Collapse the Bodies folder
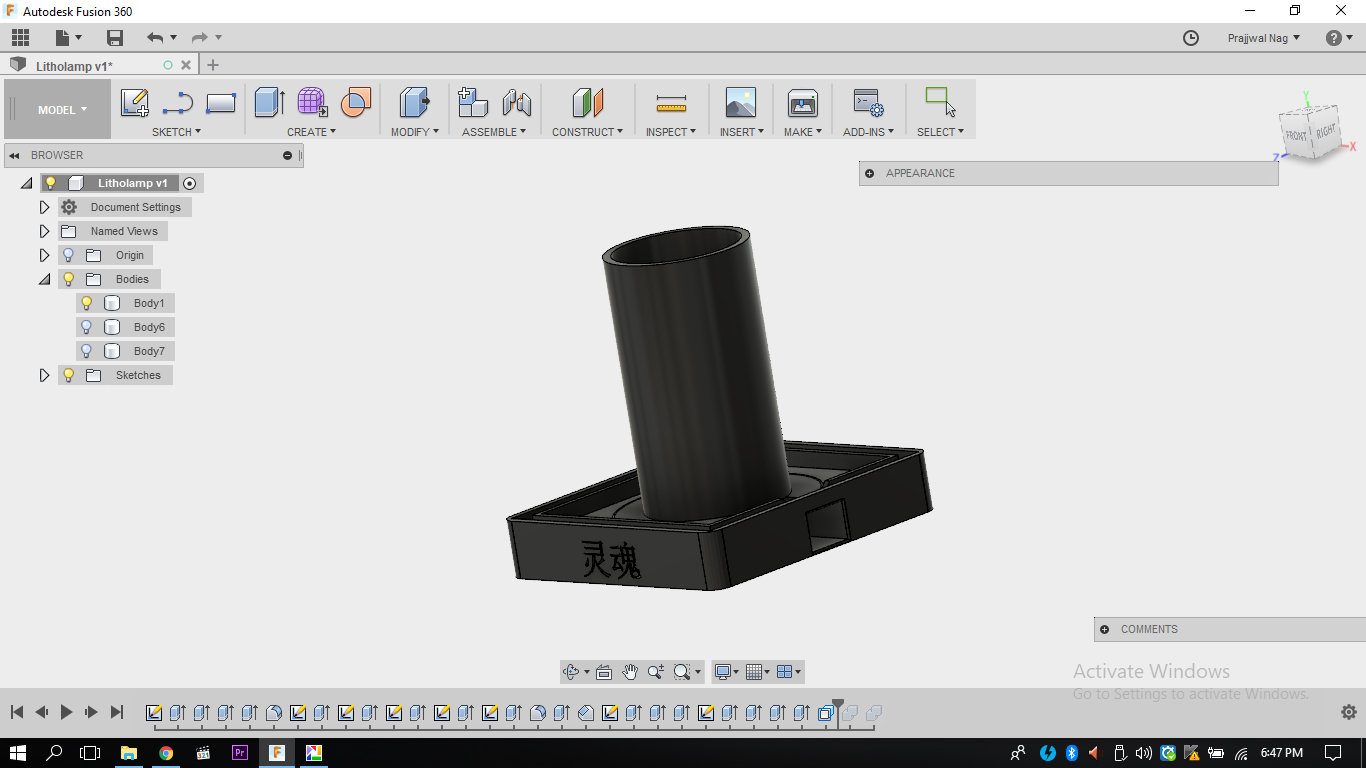This screenshot has height=768, width=1366. [x=44, y=279]
